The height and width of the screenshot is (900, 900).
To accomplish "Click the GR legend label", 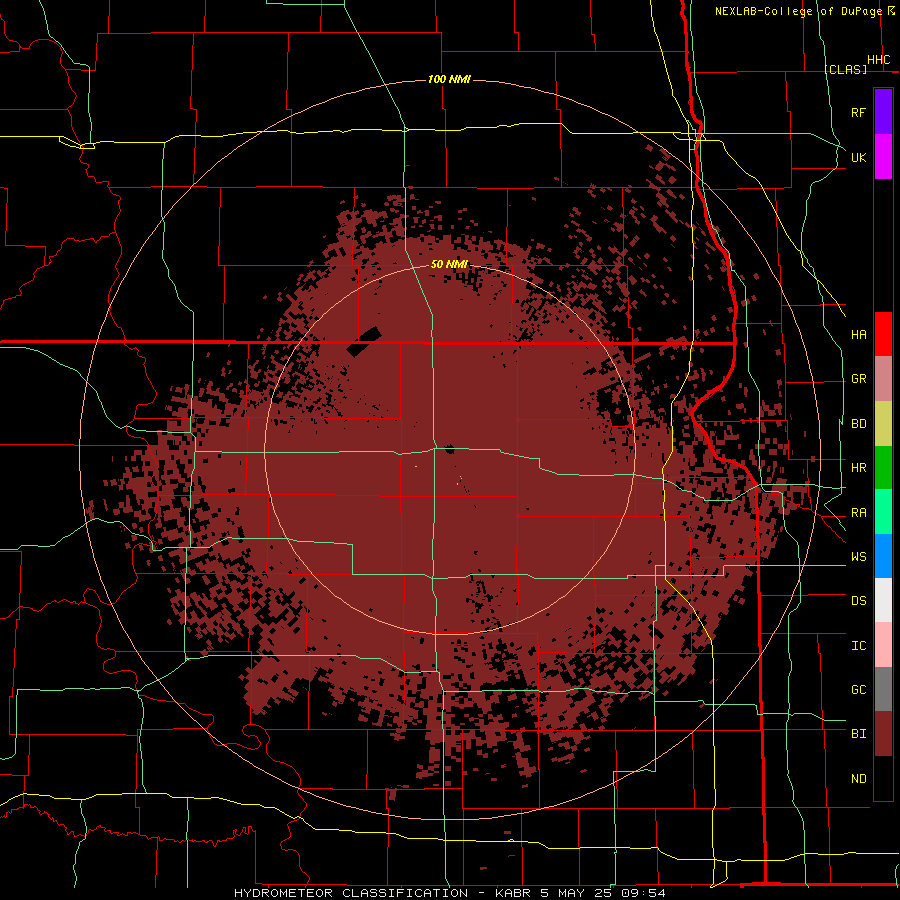I will 858,379.
